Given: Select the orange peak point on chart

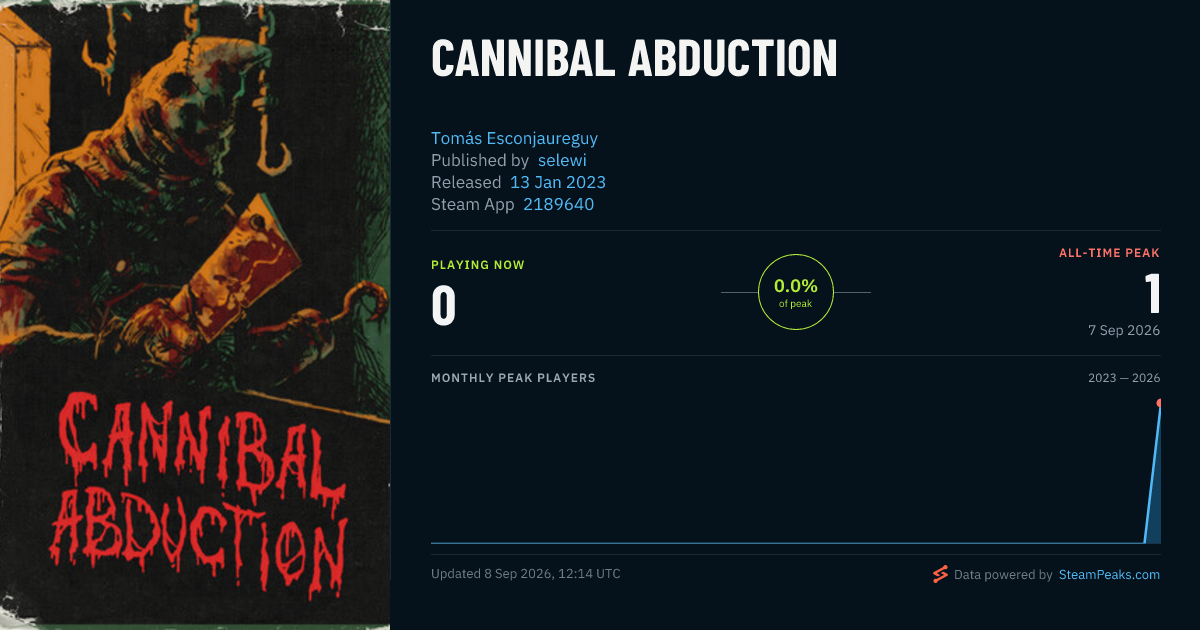Looking at the screenshot, I should [x=1159, y=403].
